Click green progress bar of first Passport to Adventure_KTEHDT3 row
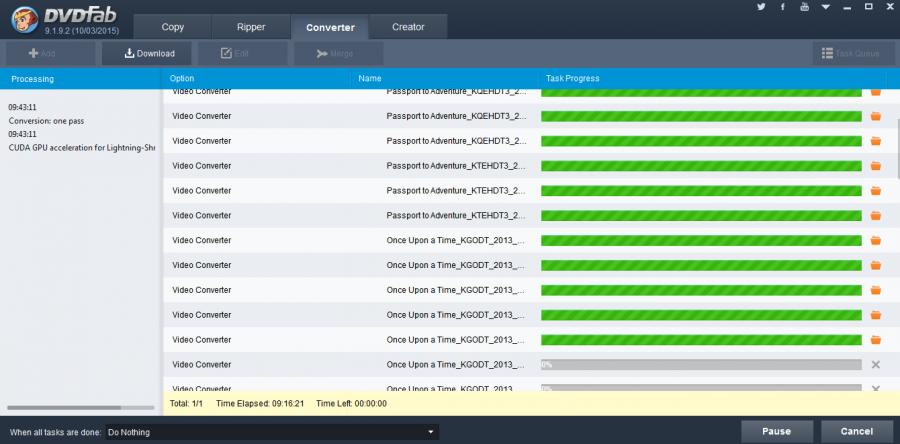900x444 pixels. [x=701, y=166]
